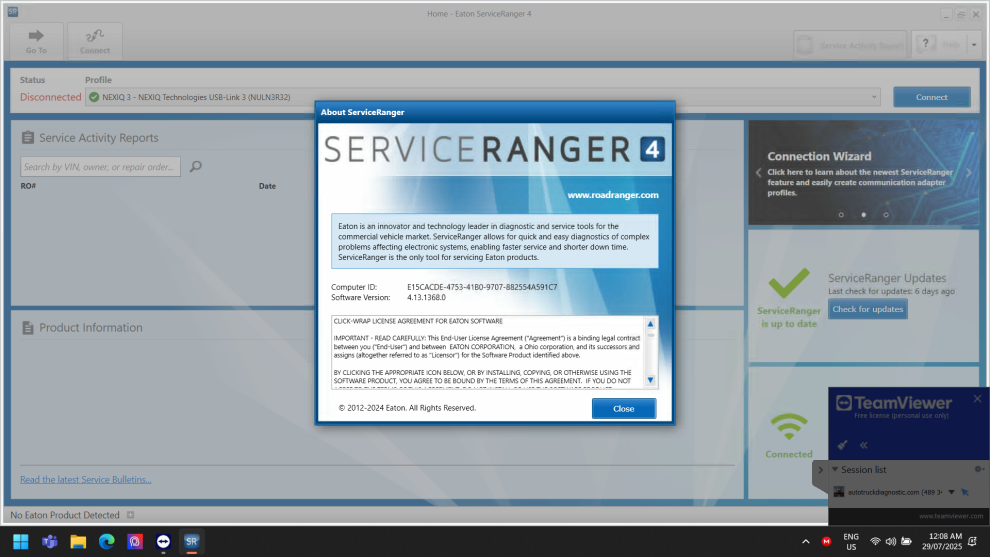This screenshot has width=990, height=557.
Task: Click the taskbar Wi-Fi network icon
Action: pos(875,542)
